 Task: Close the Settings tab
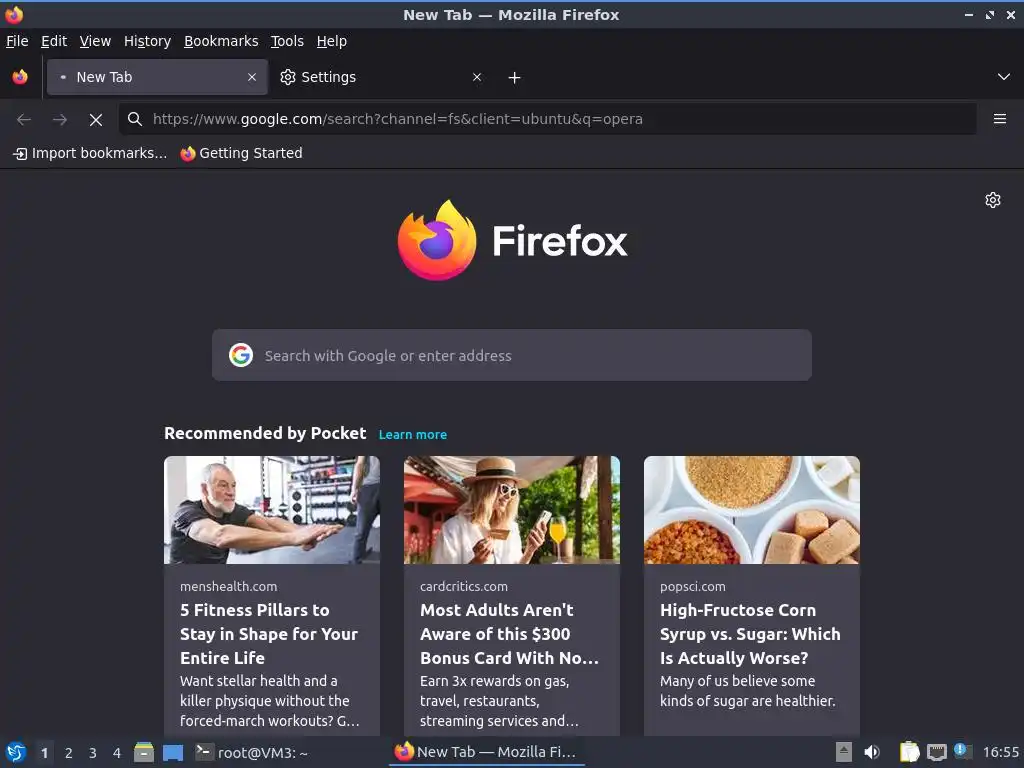[477, 77]
